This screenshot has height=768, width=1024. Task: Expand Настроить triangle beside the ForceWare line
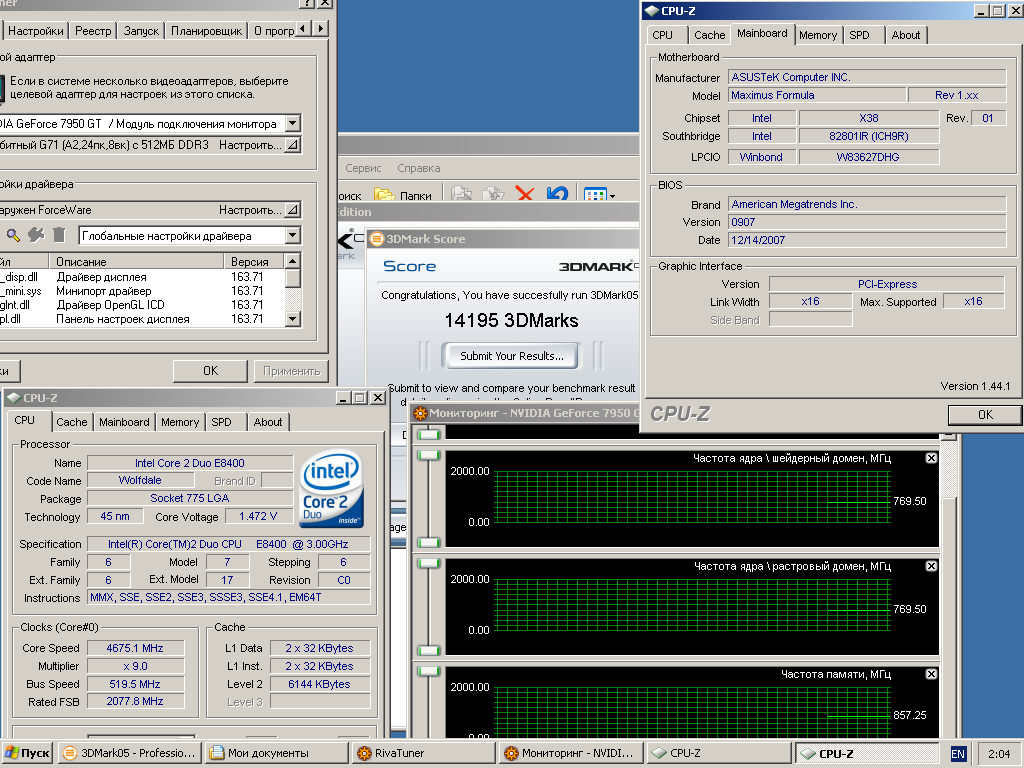click(x=293, y=210)
